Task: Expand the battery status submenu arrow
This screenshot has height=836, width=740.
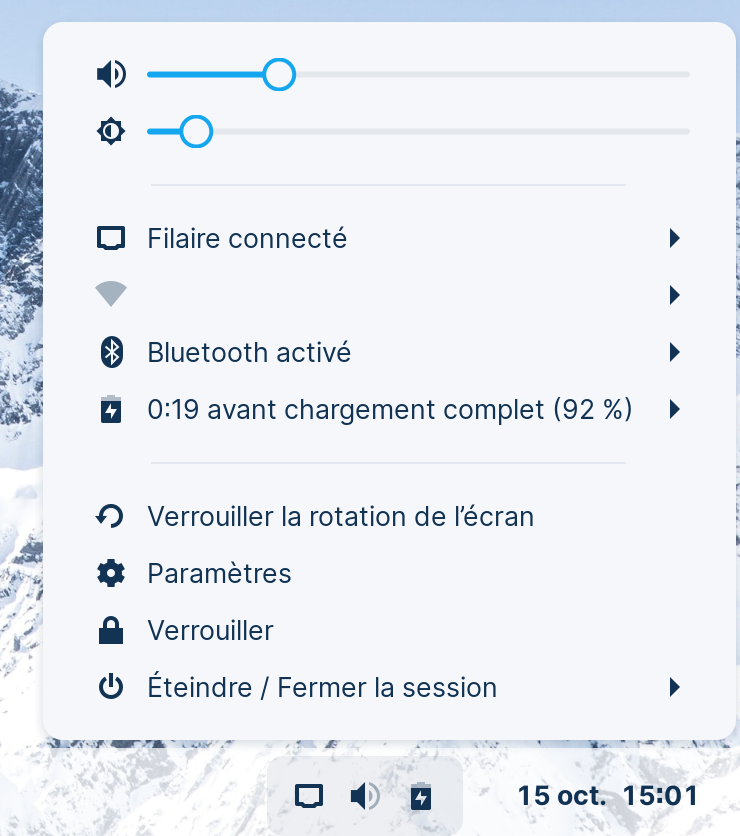Action: [675, 409]
